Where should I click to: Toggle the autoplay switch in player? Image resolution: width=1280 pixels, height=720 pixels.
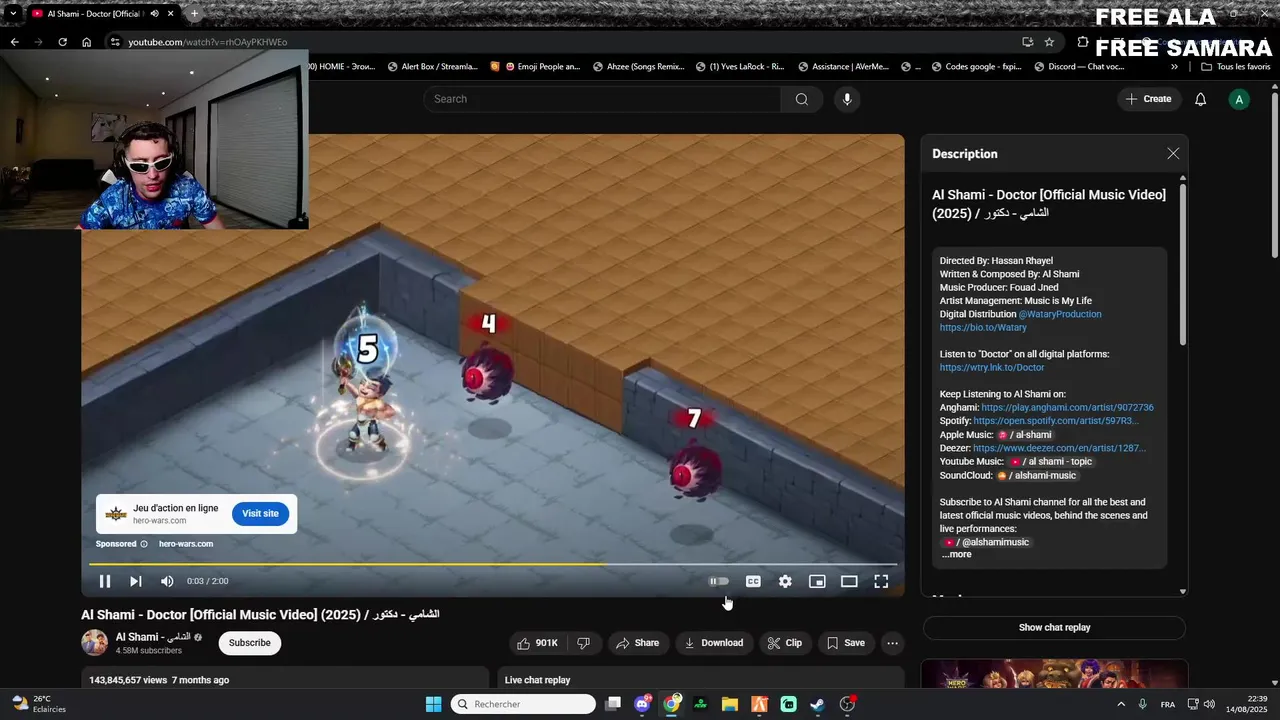(719, 581)
